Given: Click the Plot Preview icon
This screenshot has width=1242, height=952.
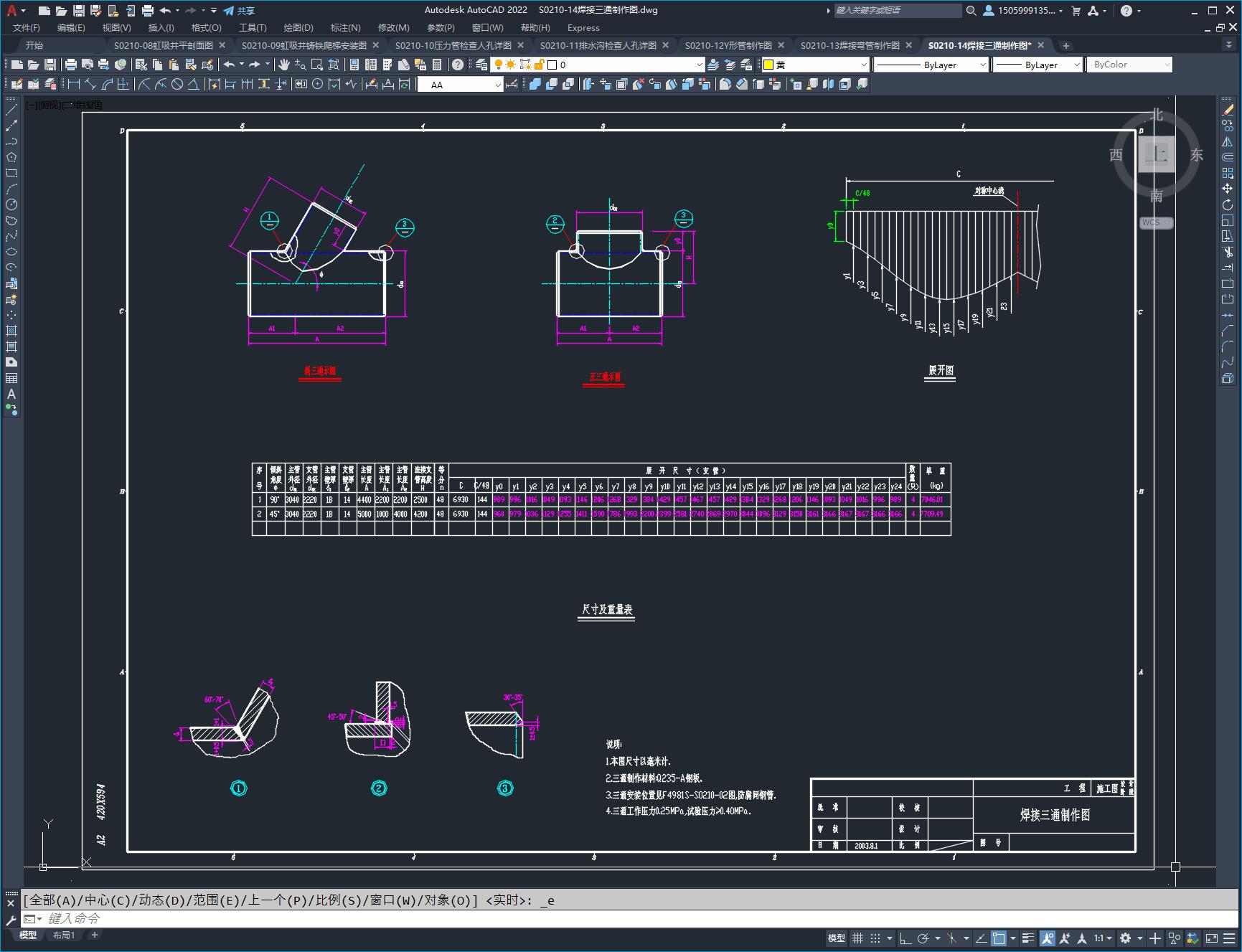Looking at the screenshot, I should (88, 65).
